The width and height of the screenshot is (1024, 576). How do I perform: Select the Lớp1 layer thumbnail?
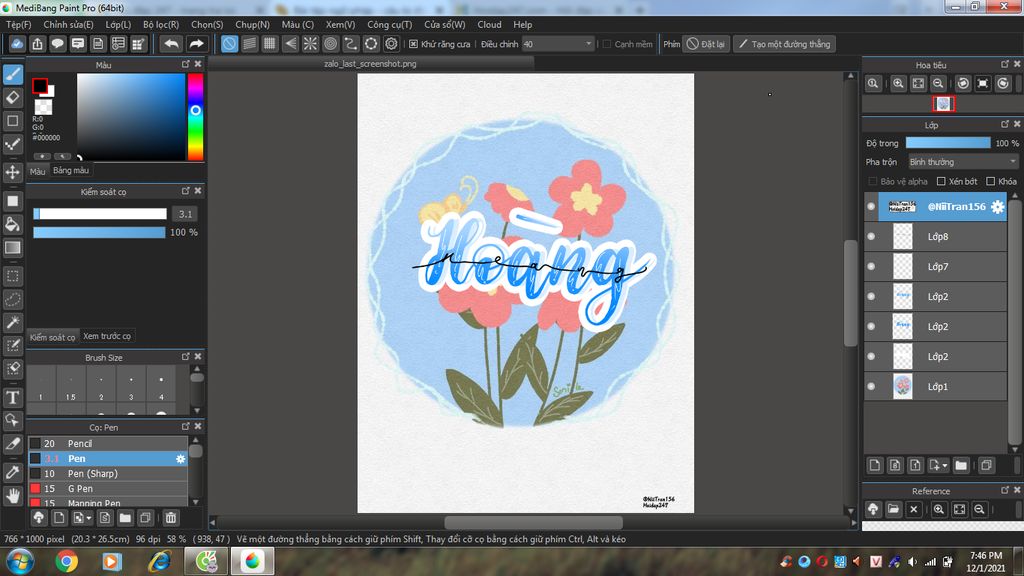903,387
